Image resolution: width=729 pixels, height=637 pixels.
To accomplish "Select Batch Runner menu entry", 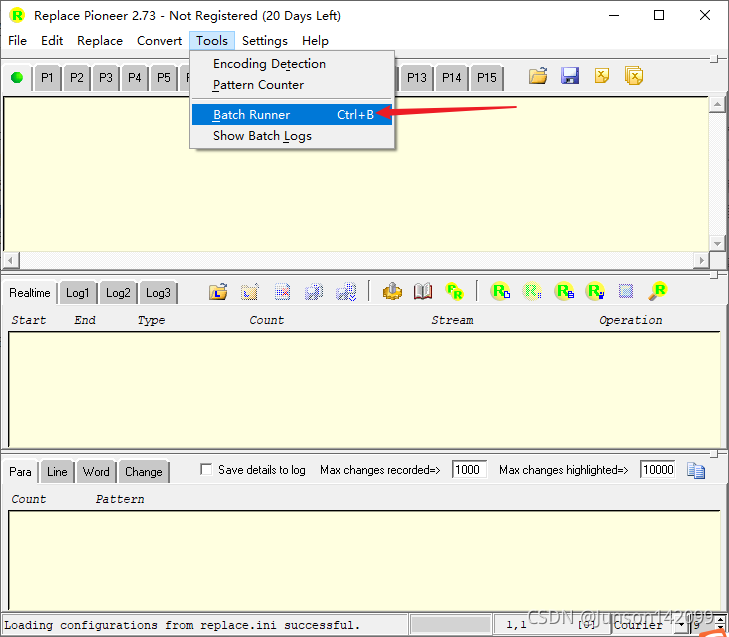I will (292, 115).
